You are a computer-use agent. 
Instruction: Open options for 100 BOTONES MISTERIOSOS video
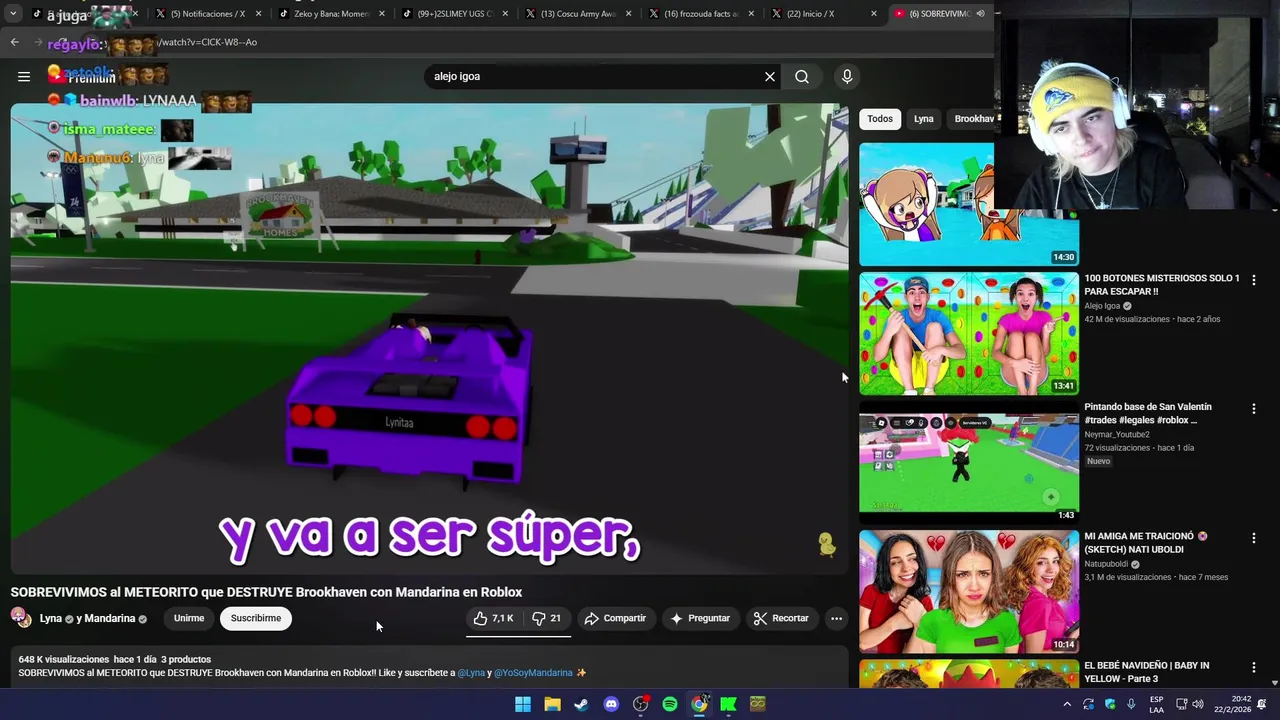tap(1253, 280)
